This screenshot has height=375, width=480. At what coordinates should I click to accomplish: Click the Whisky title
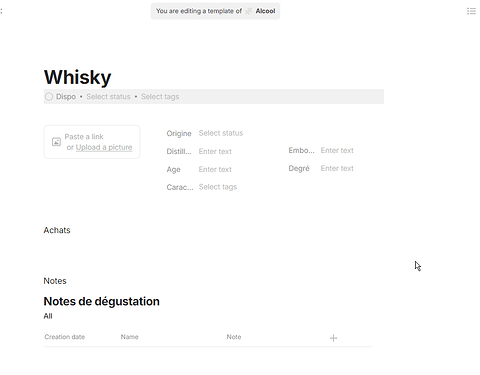pyautogui.click(x=77, y=77)
